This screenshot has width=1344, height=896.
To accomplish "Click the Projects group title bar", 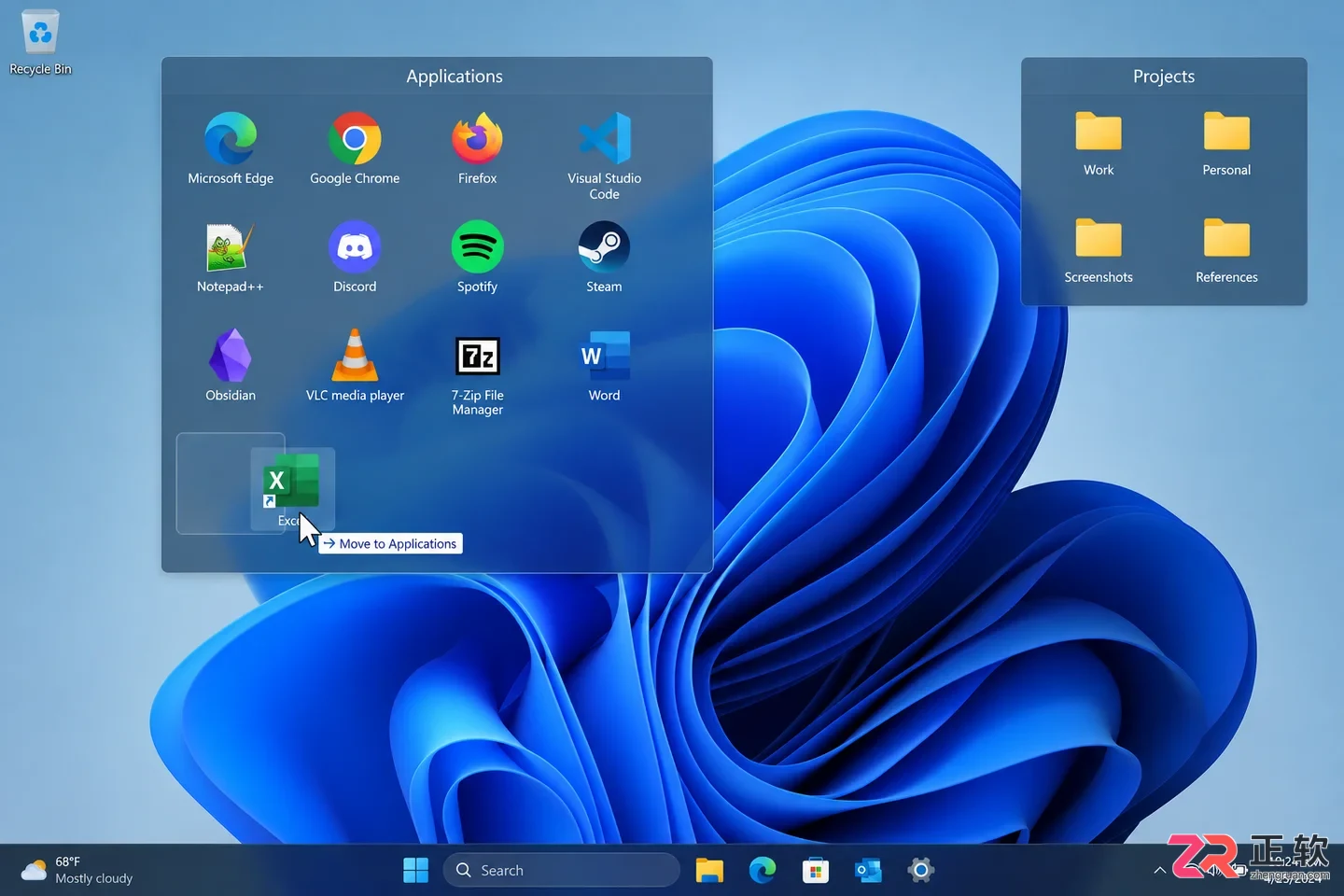I will click(1164, 76).
